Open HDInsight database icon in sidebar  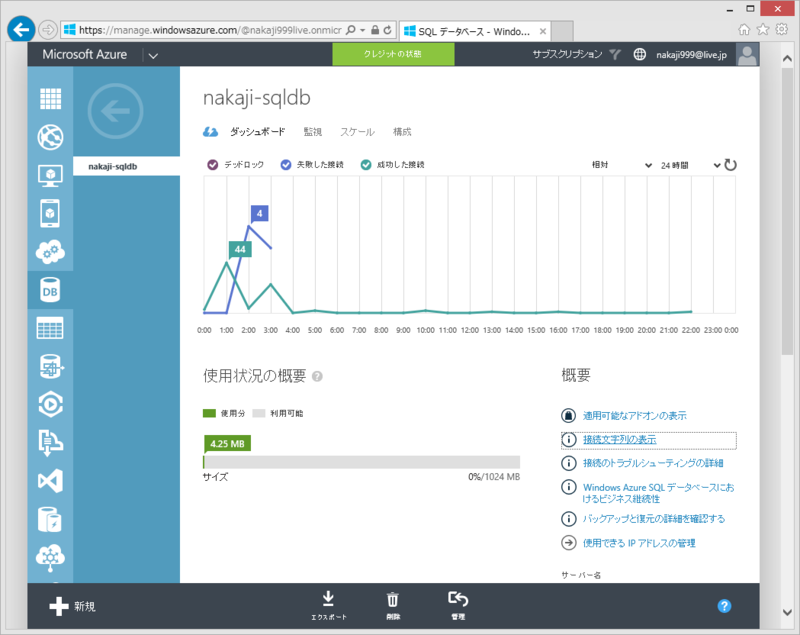click(x=51, y=366)
